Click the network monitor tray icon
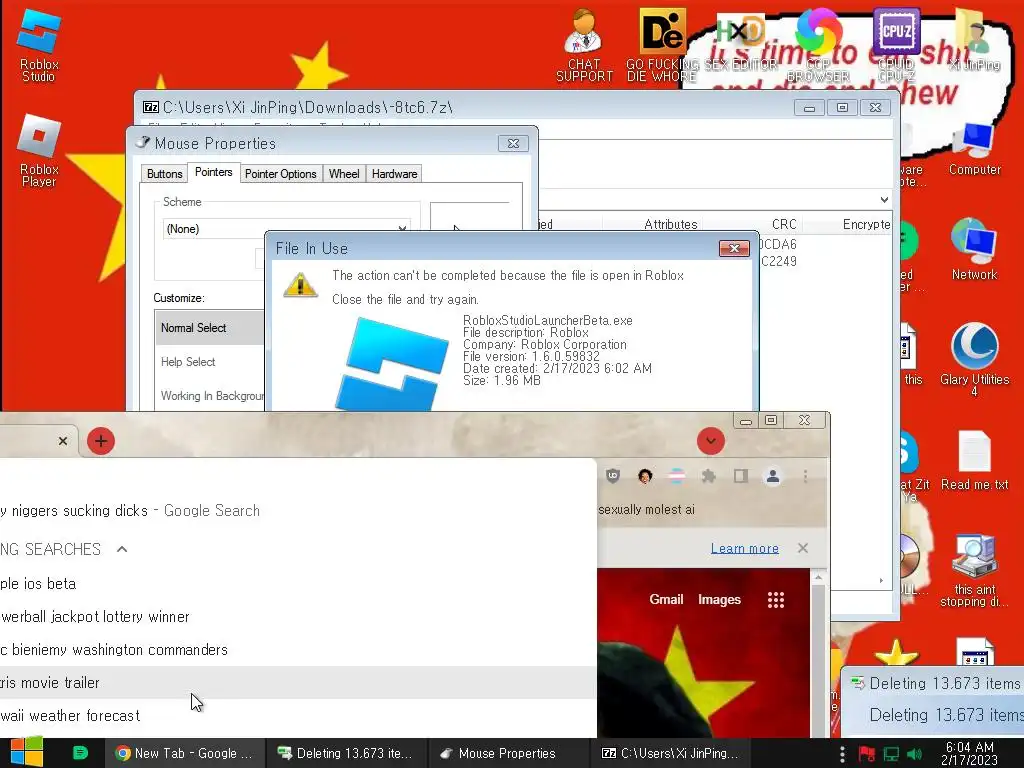Screen dimensions: 1024x768 [x=891, y=754]
